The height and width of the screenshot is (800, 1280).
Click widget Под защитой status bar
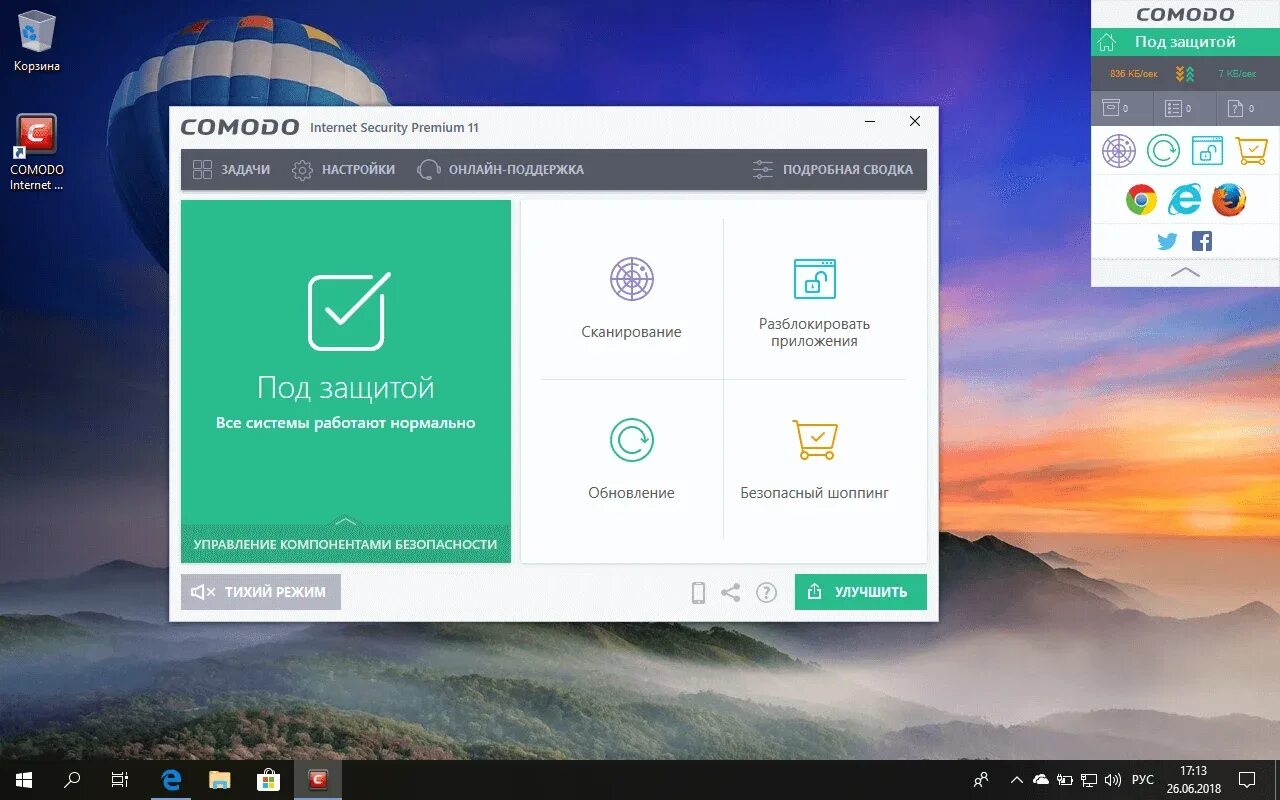pyautogui.click(x=1185, y=42)
